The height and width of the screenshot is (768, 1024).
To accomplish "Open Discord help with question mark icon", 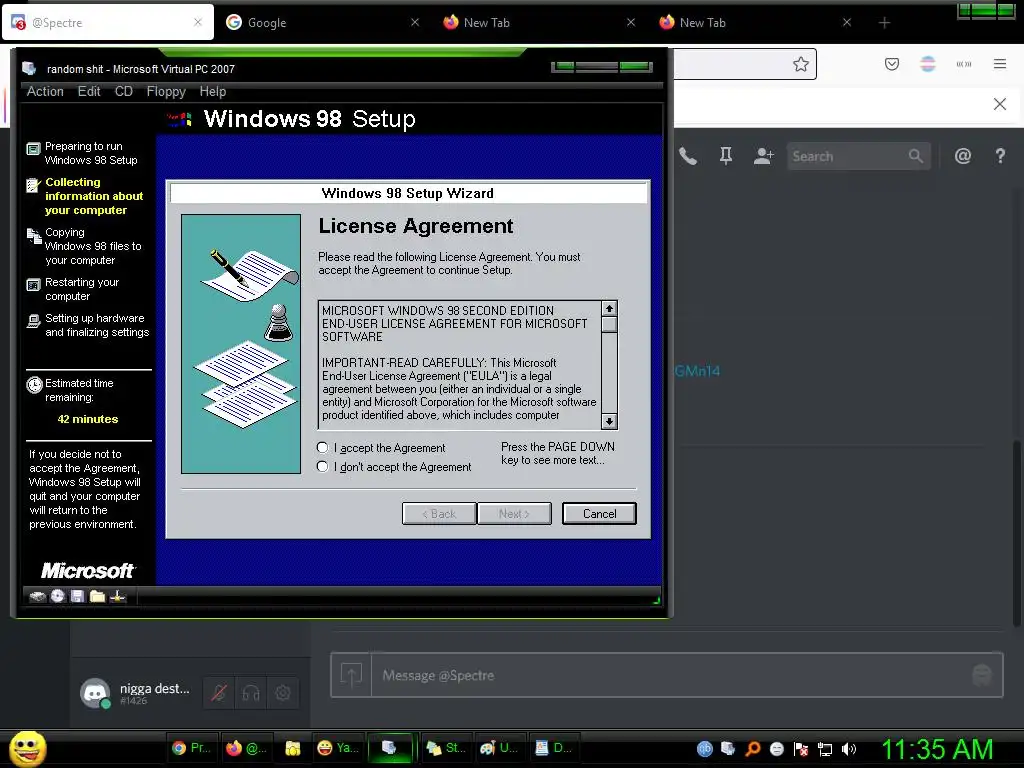I will click(1000, 156).
